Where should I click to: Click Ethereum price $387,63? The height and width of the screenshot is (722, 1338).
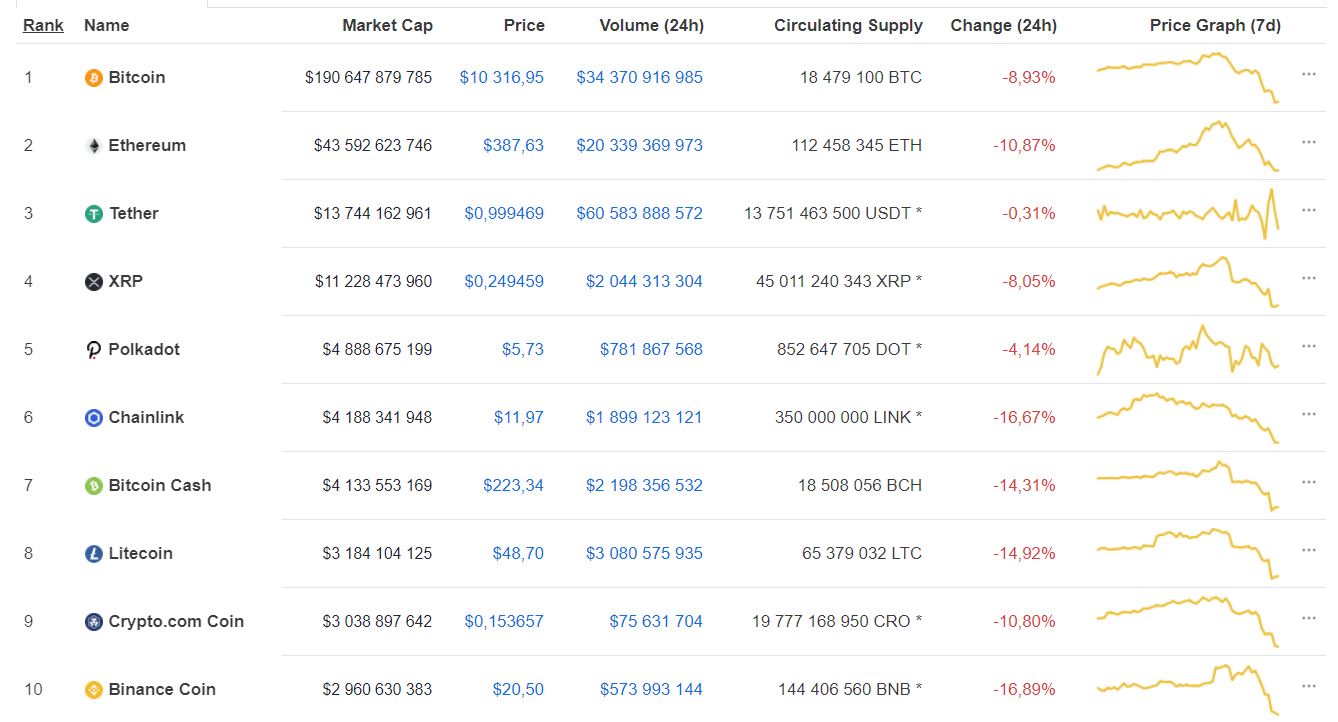point(513,145)
